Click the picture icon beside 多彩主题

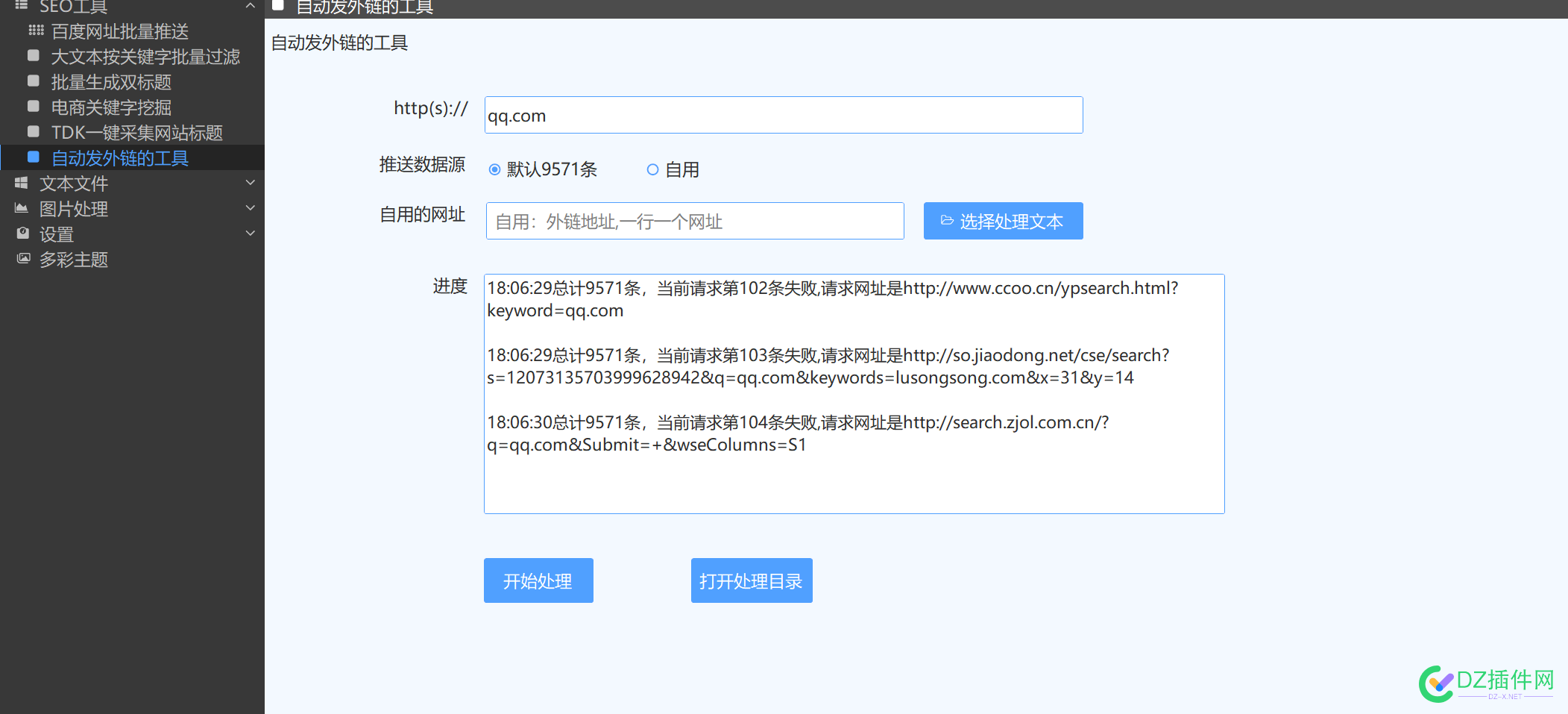[x=24, y=259]
